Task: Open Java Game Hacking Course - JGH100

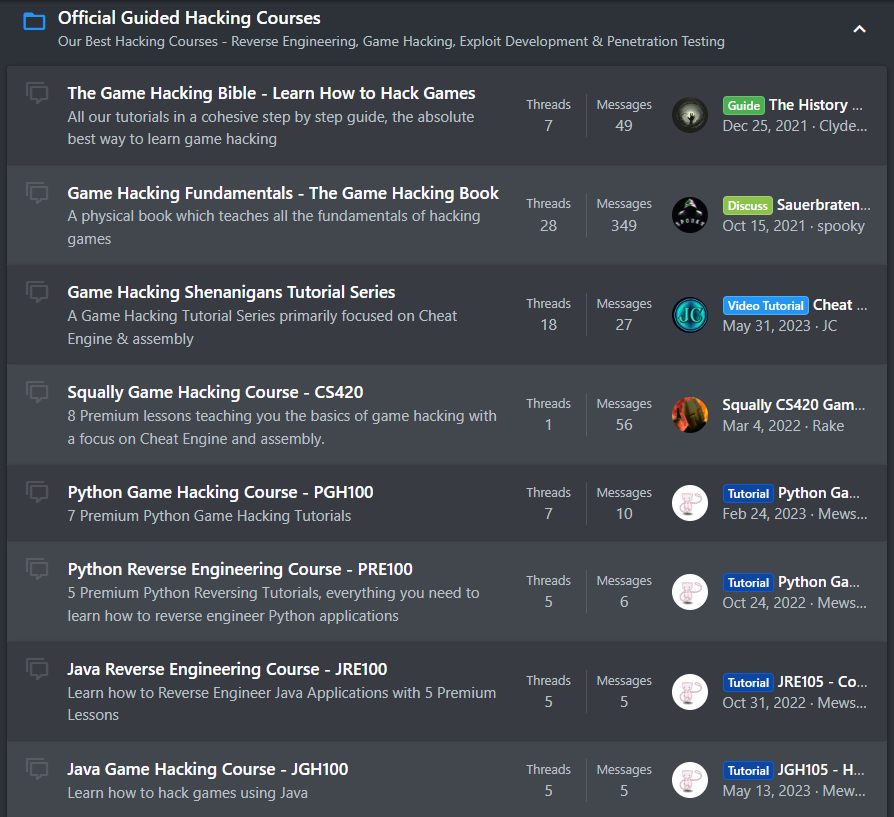Action: click(208, 770)
